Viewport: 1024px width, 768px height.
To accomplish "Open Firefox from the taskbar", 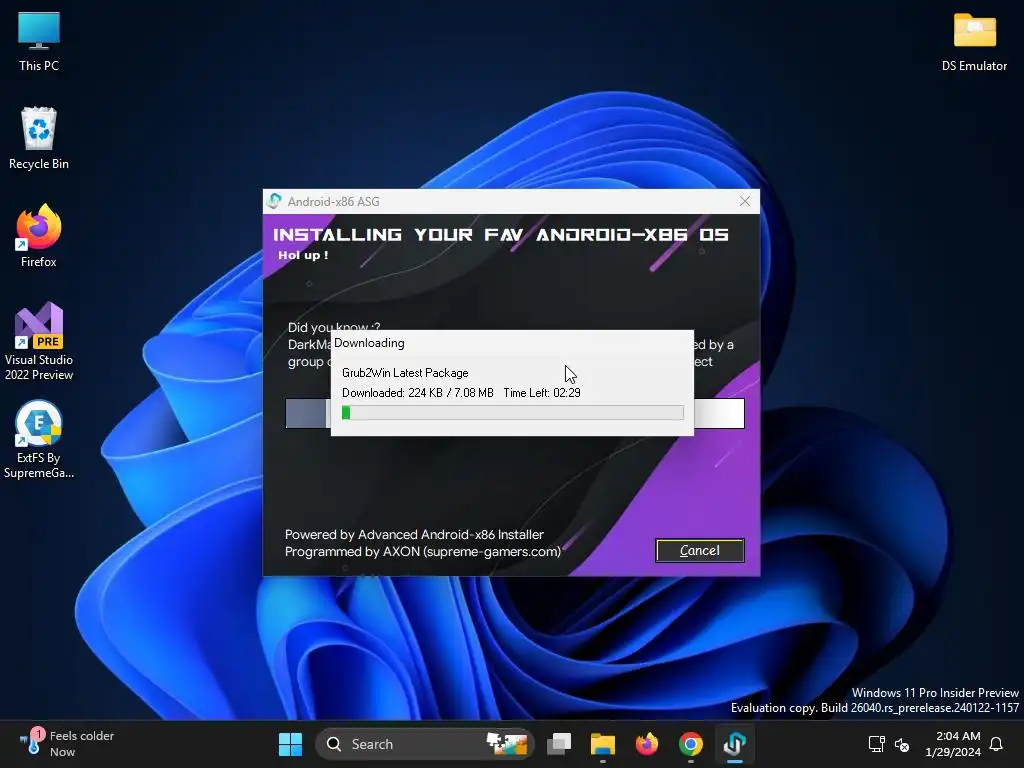I will tap(647, 744).
